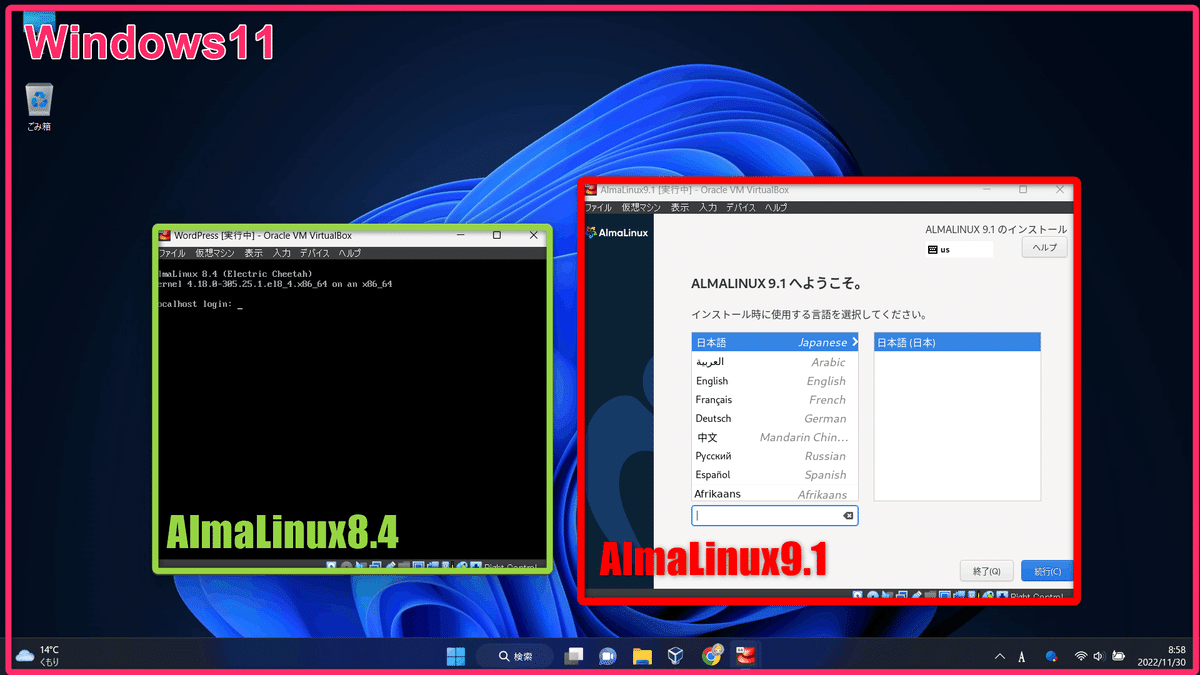The image size is (1200, 675).
Task: Open ヘルプ menu in AlmaLinux9.1 menu bar
Action: (776, 207)
